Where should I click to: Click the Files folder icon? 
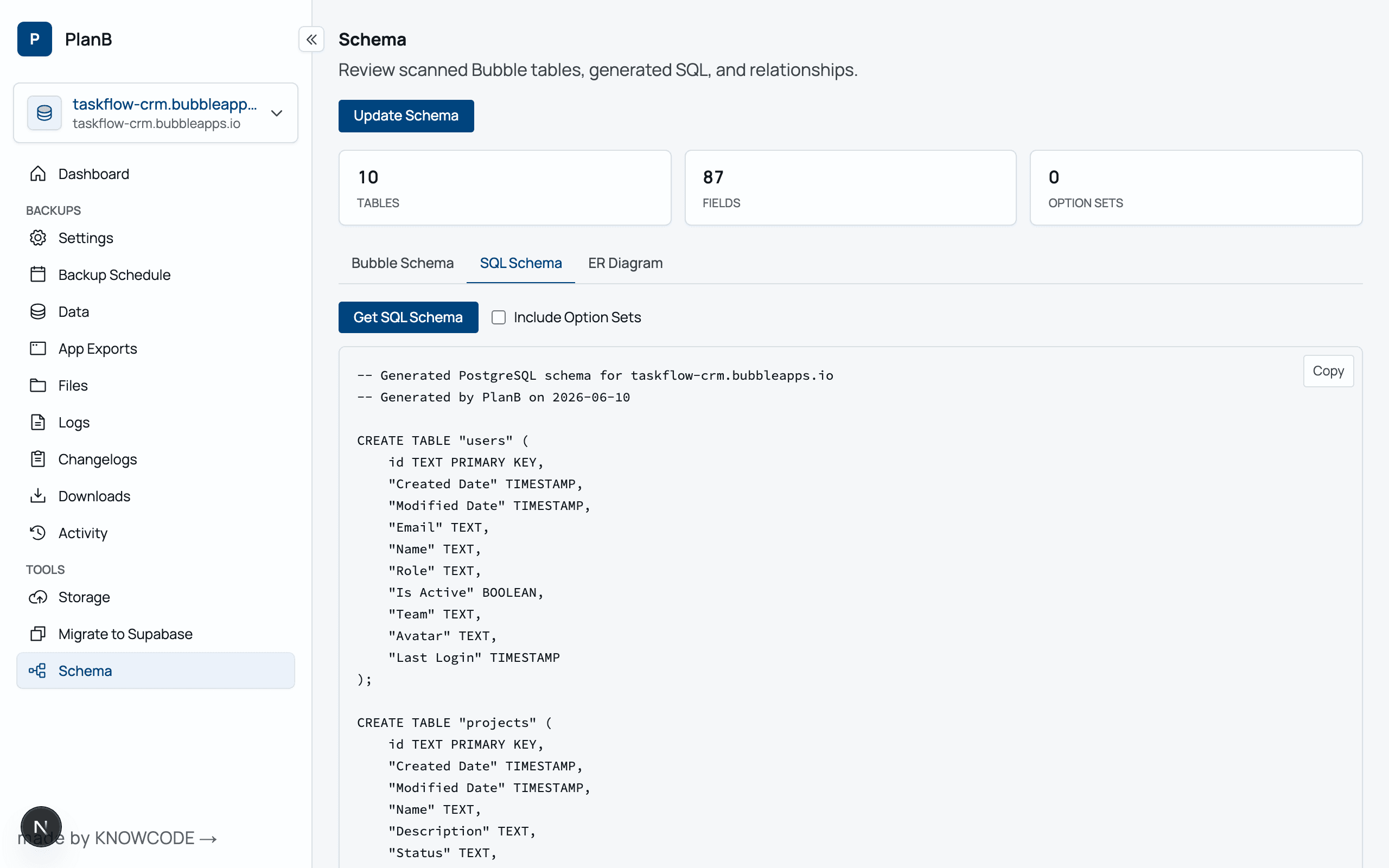pos(38,385)
